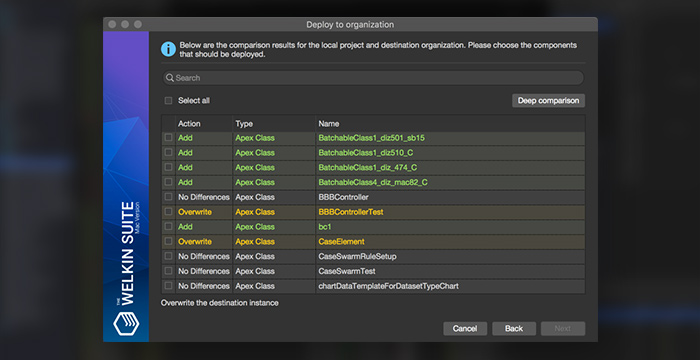Sort by the Name column header
Screen dimensions: 700x360
click(450, 124)
